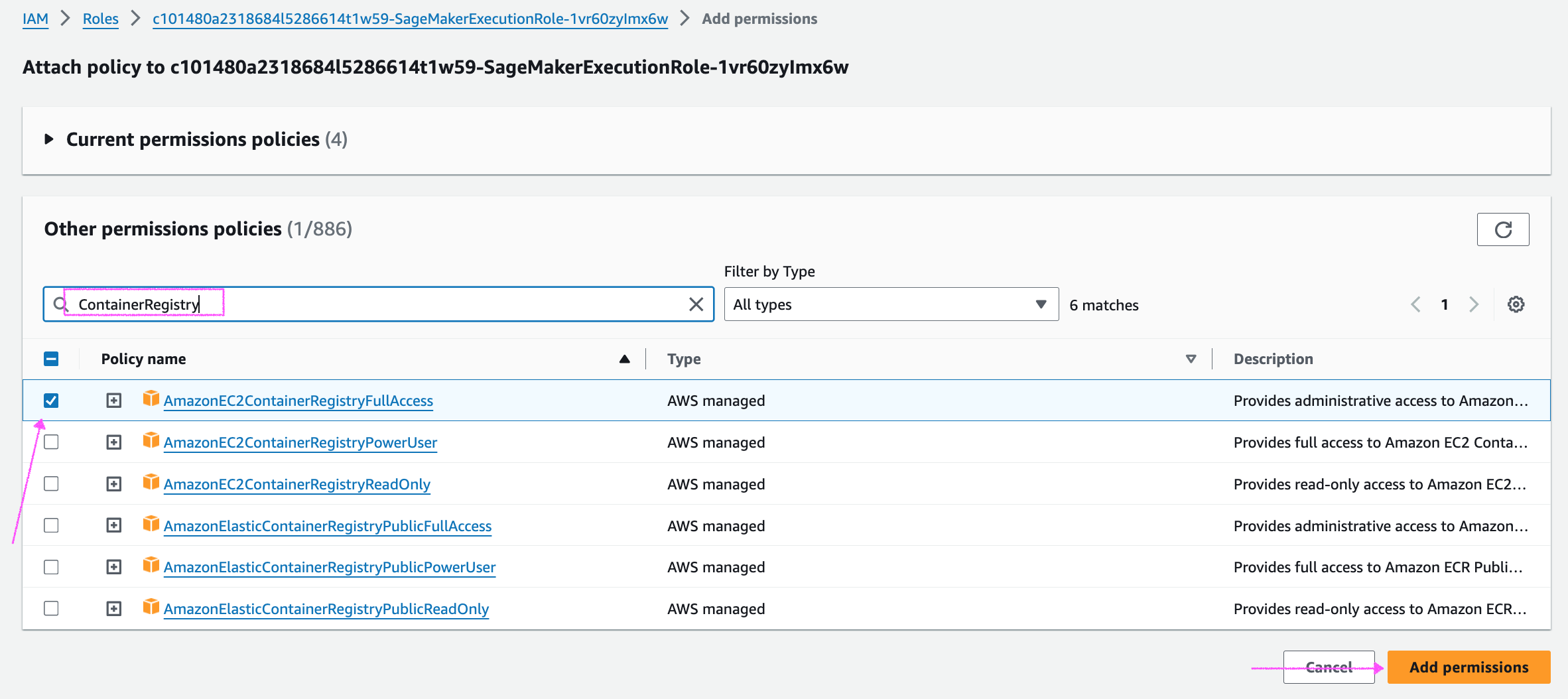Clear the ContainerRegistry search text

point(696,304)
